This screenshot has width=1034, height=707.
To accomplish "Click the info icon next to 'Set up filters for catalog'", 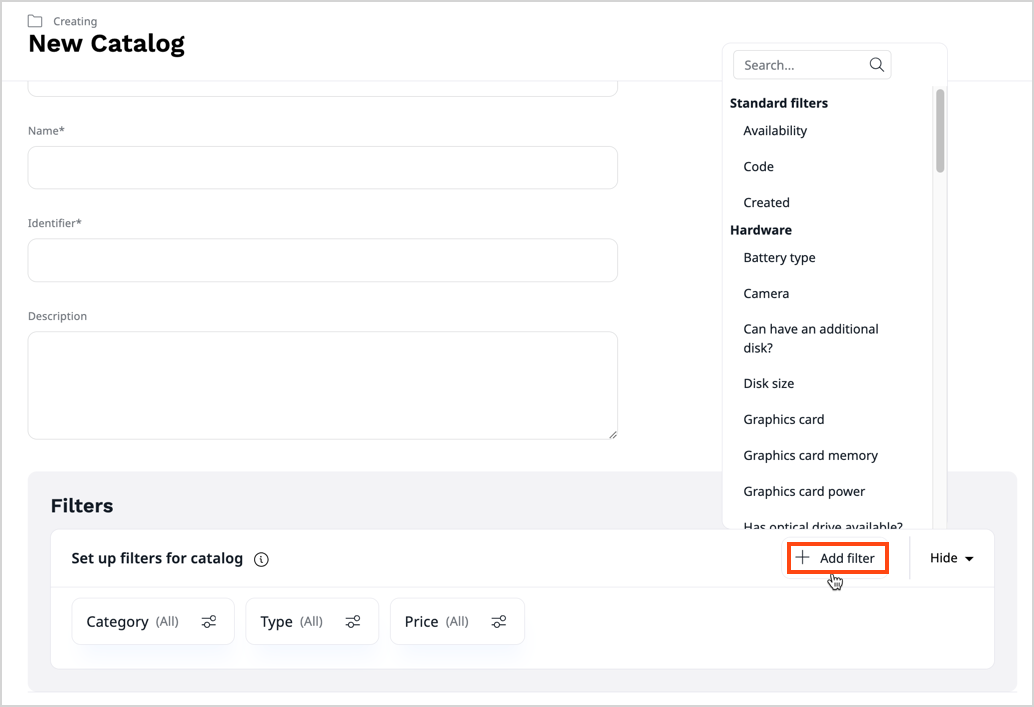I will pyautogui.click(x=261, y=559).
